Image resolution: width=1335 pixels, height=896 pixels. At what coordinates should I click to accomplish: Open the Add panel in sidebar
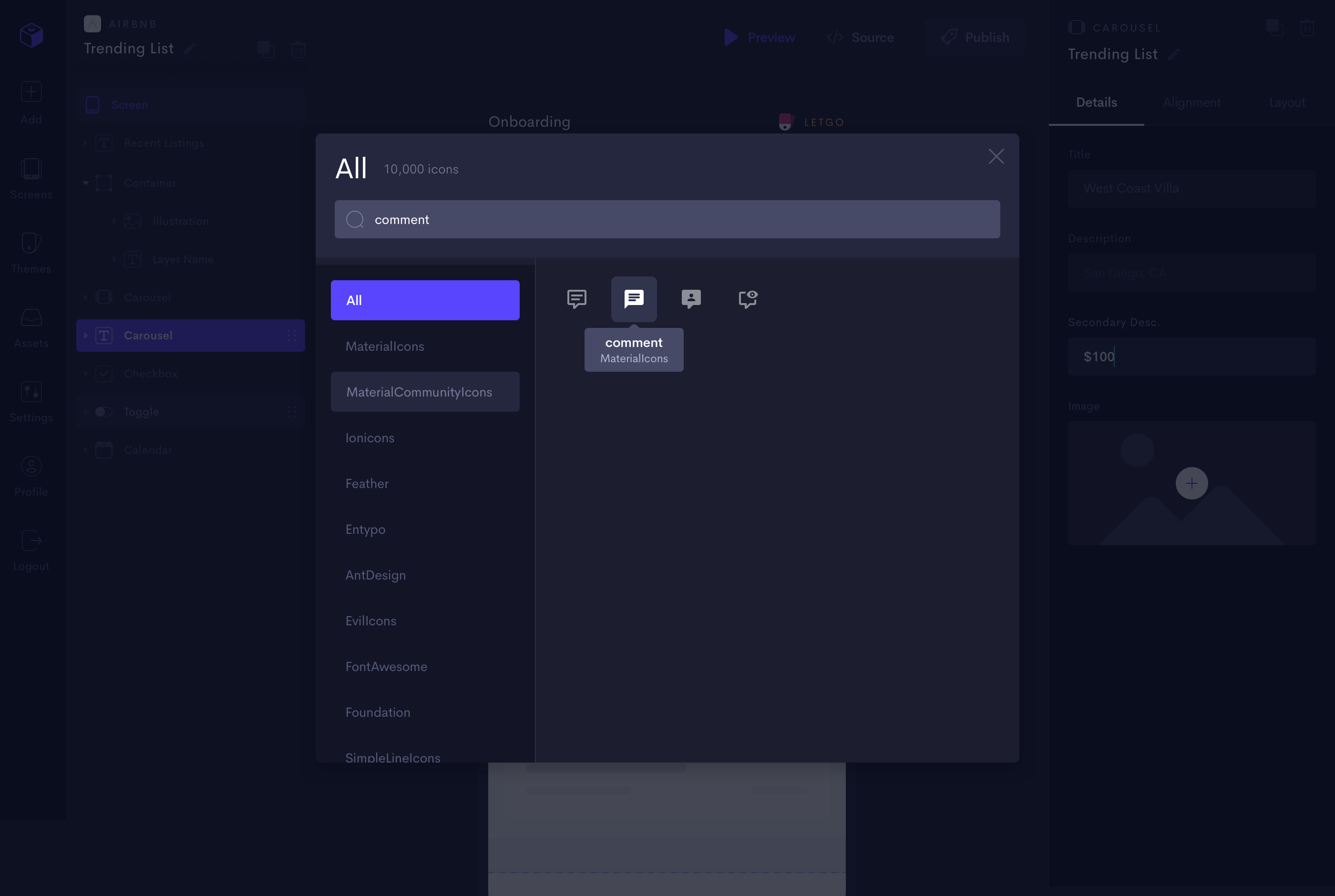click(x=31, y=103)
